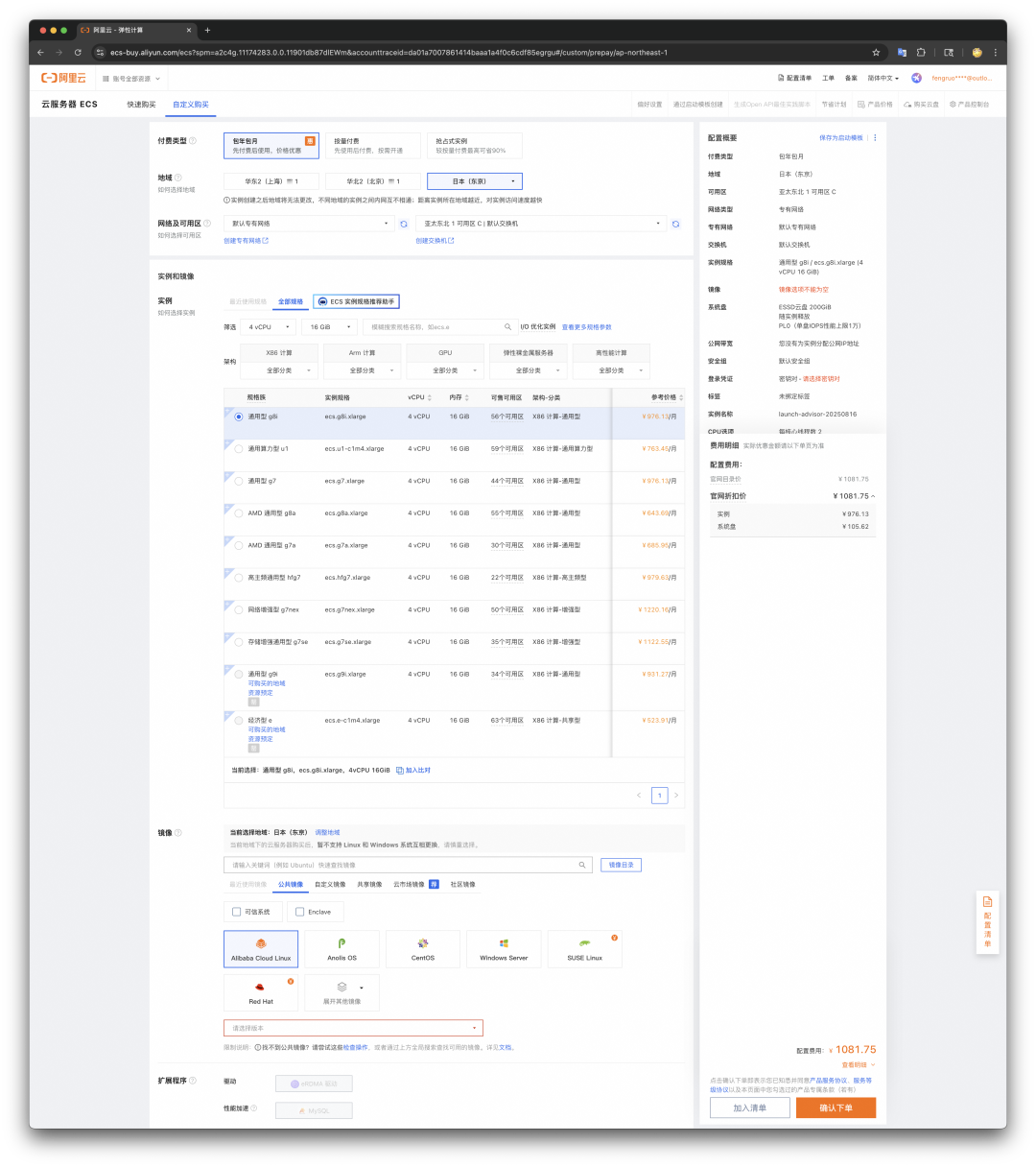1036x1167 pixels.
Task: Switch to the 快速购买 tab
Action: [x=141, y=105]
